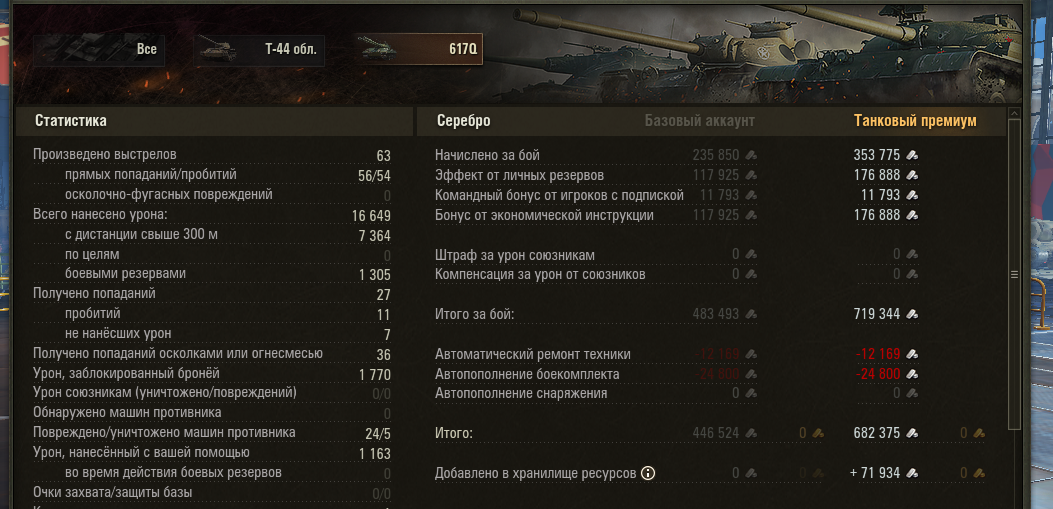Image resolution: width=1053 pixels, height=509 pixels.
Task: Click the Всего нанесено урона value 16 649
Action: tap(371, 216)
